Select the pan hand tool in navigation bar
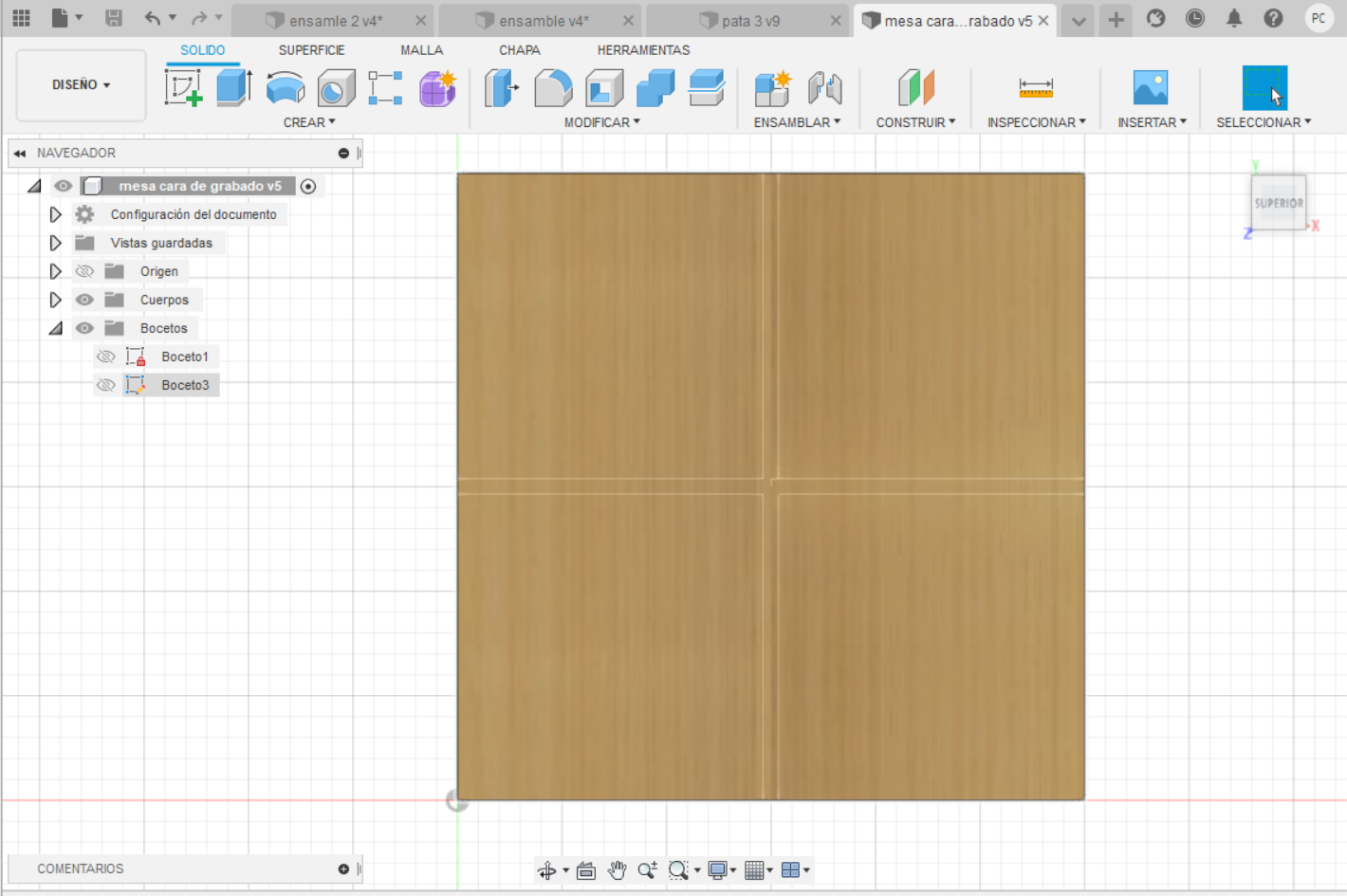Screen dimensions: 1347x896 point(617,869)
